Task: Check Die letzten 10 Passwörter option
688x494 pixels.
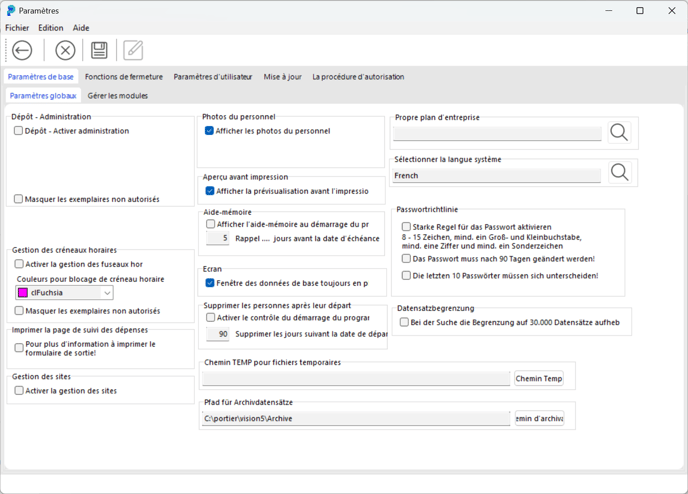Action: pos(406,276)
